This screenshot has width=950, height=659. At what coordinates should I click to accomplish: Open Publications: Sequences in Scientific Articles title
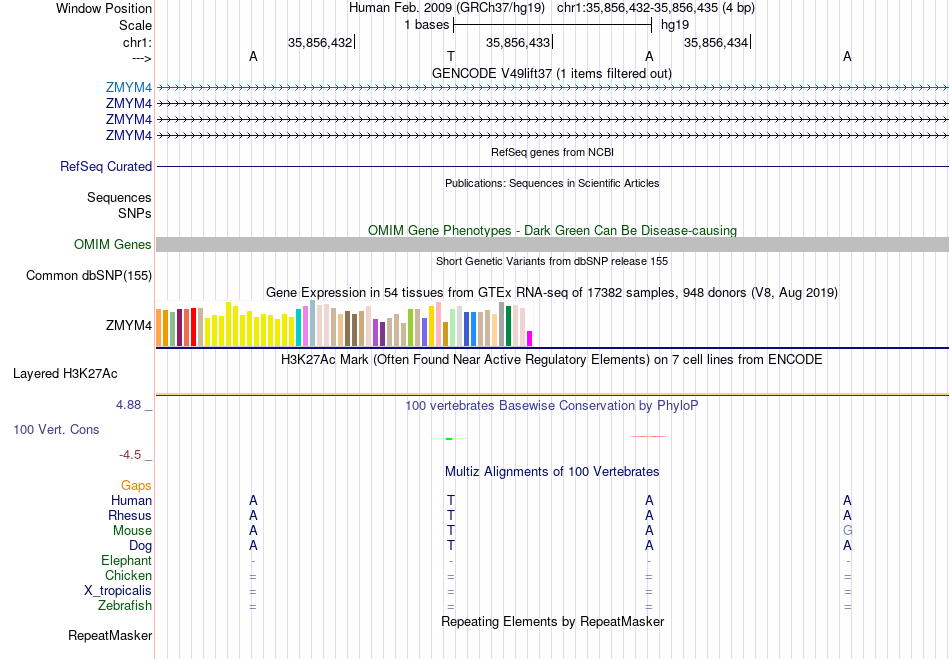(552, 184)
